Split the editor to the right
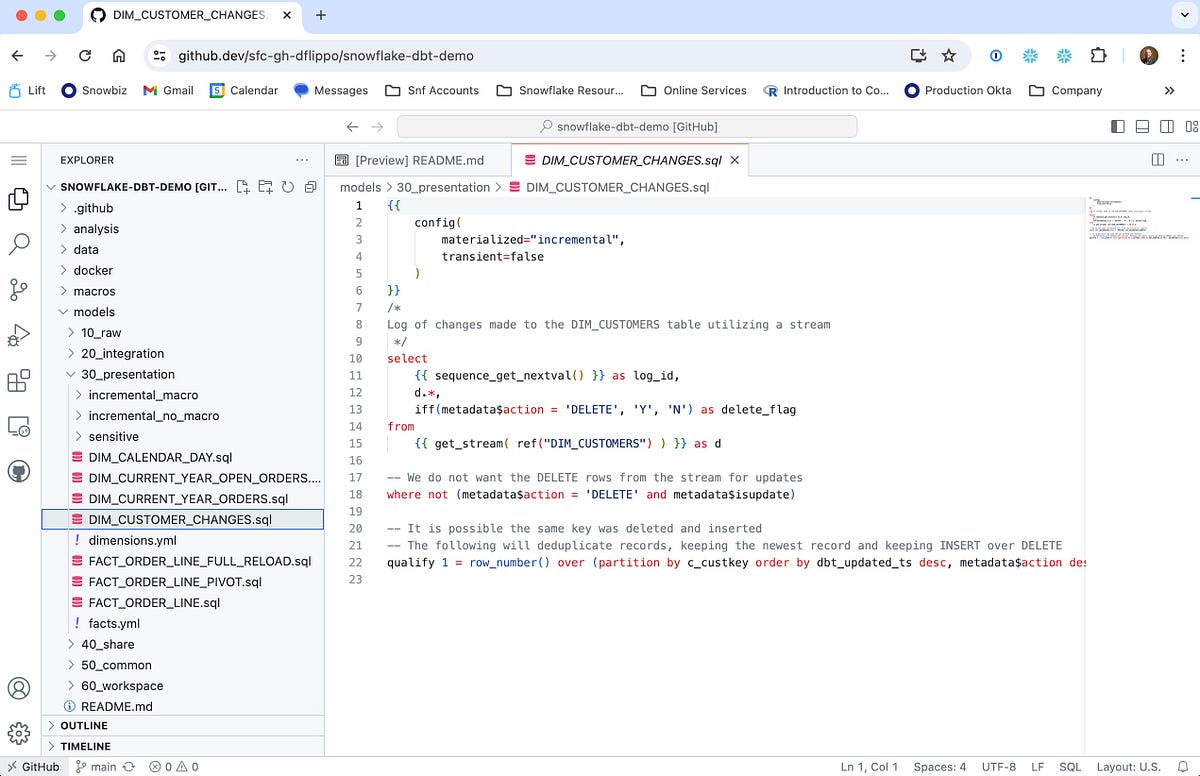This screenshot has width=1200, height=776. [1157, 159]
